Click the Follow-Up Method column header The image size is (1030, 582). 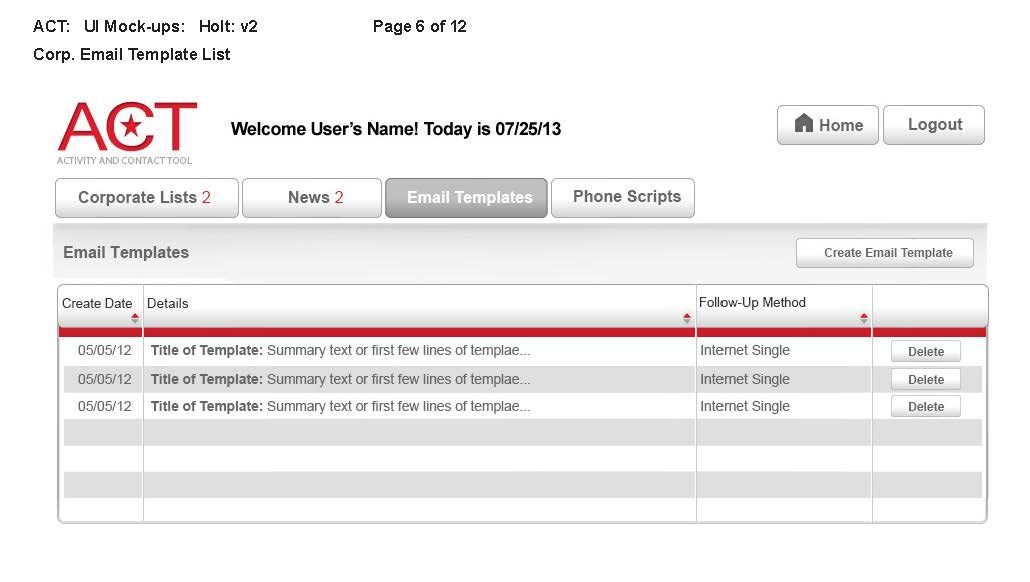(752, 303)
